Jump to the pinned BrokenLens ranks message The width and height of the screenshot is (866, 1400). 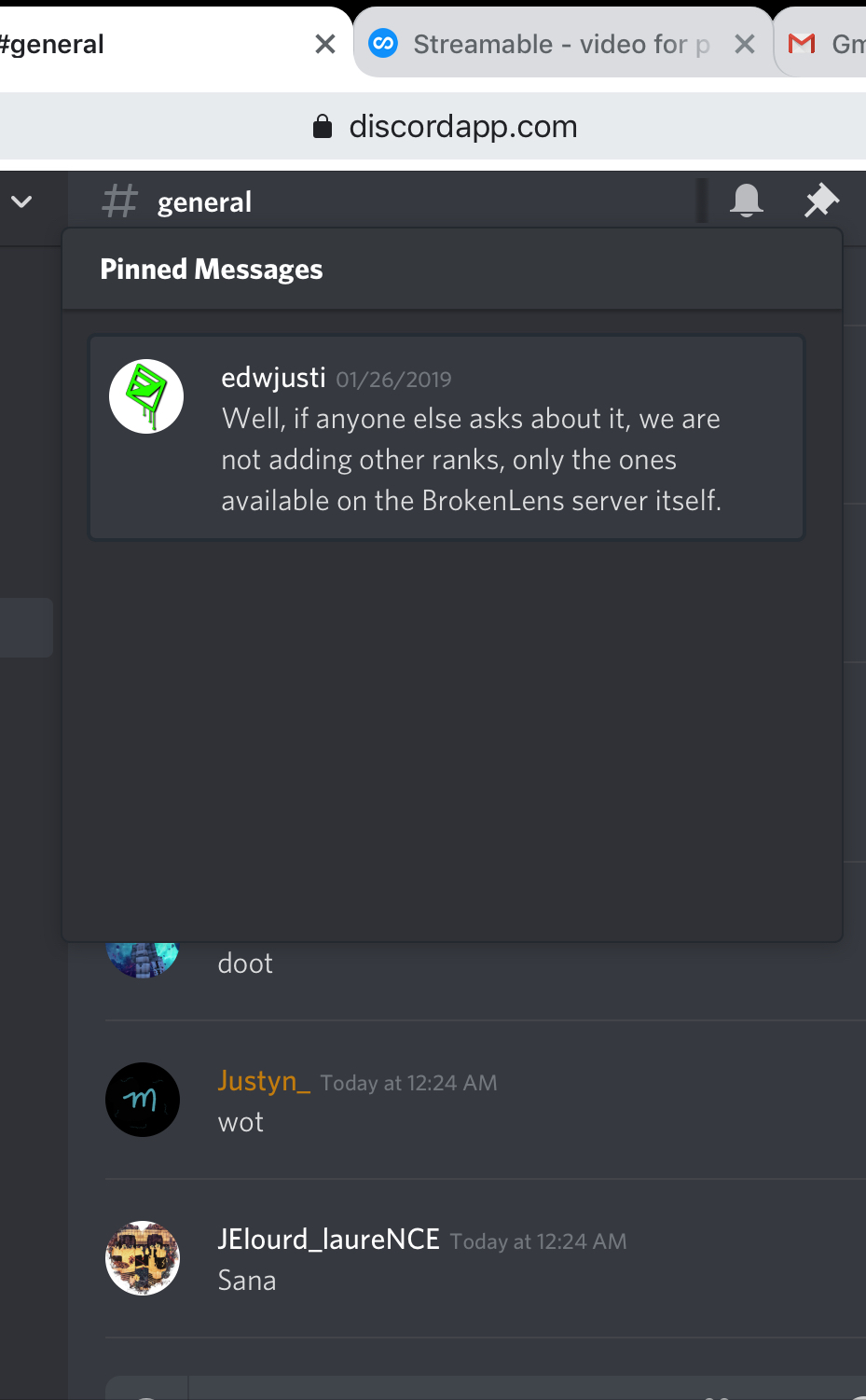point(447,437)
